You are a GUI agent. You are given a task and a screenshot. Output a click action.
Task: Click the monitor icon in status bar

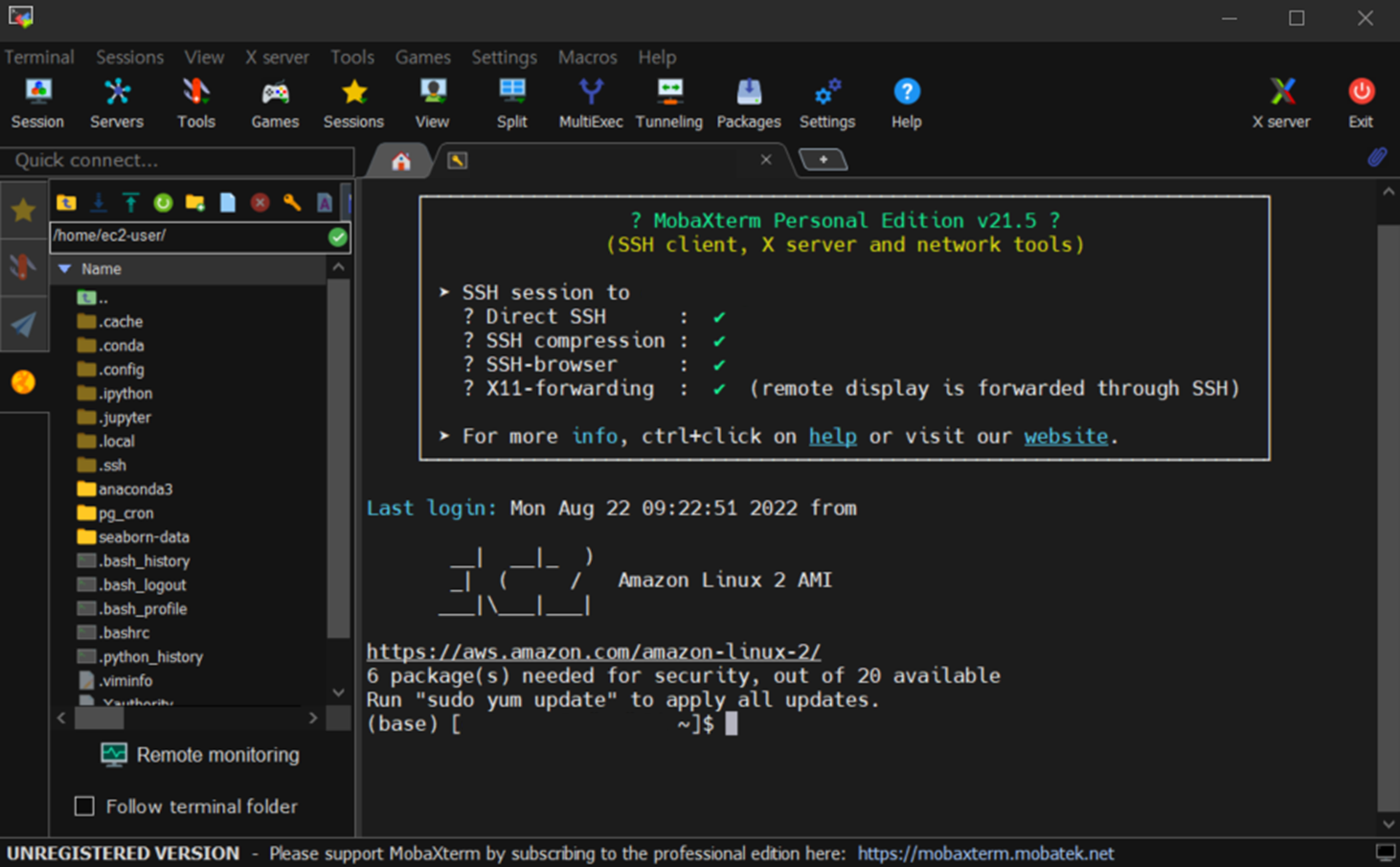pos(1385,852)
